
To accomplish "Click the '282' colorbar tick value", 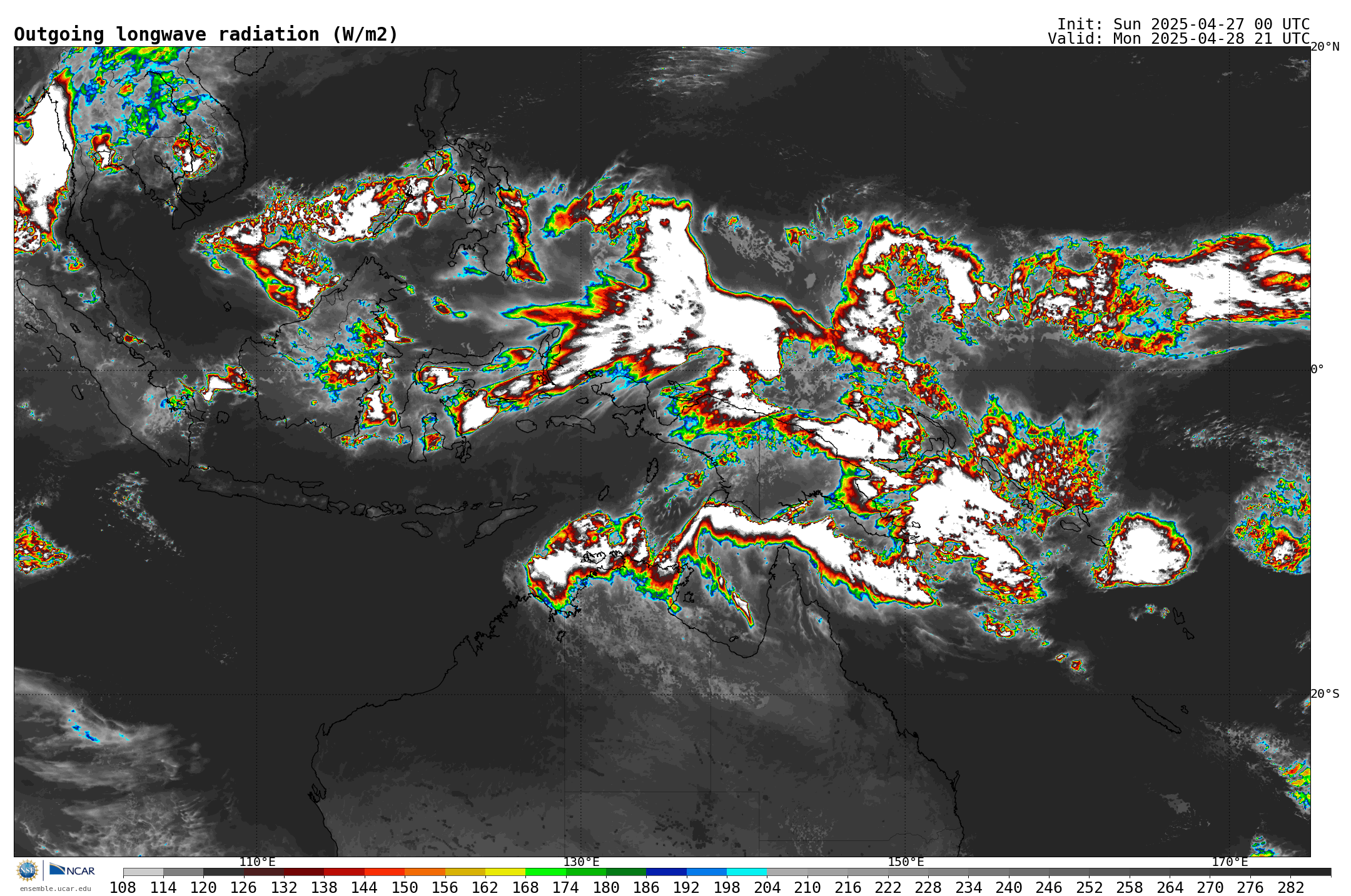I will pos(1290,888).
